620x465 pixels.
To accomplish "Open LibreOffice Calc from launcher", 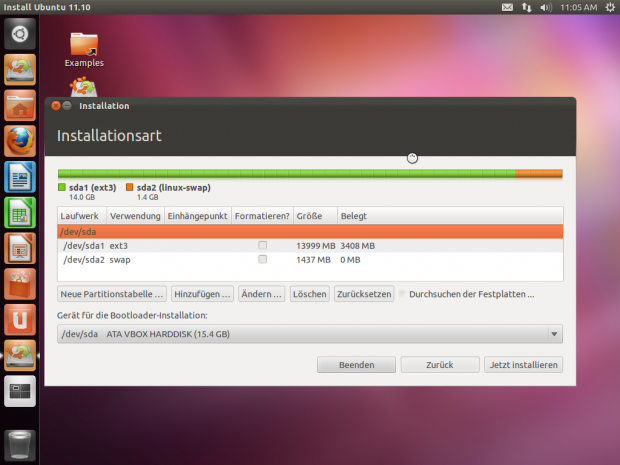I will (20, 213).
